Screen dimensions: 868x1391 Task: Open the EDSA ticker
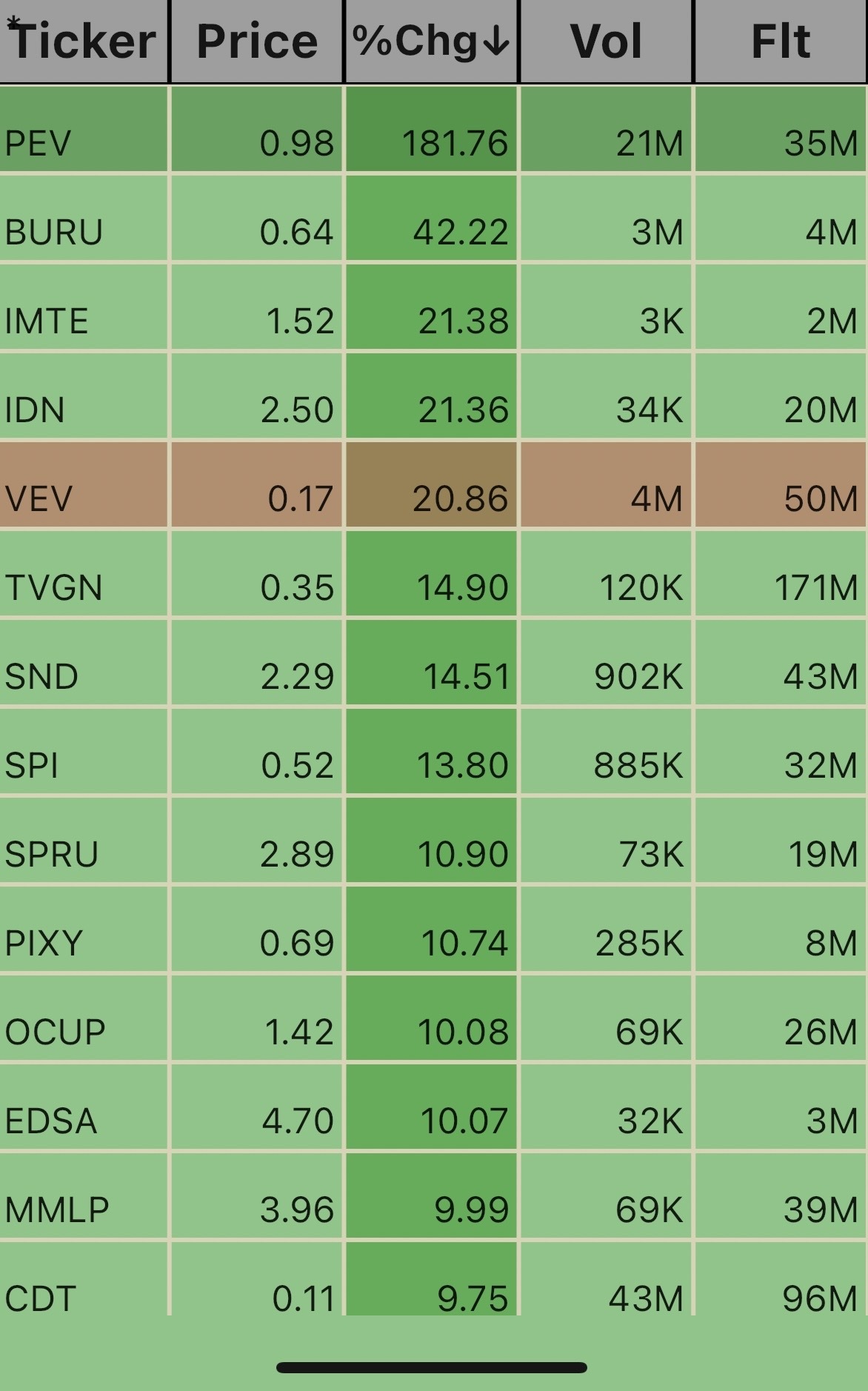pyautogui.click(x=51, y=1121)
